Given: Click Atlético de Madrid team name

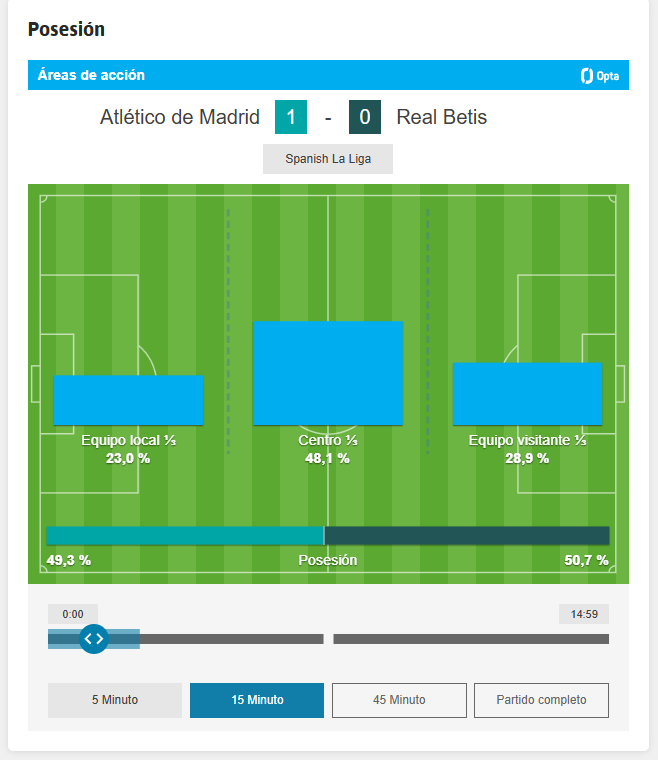Looking at the screenshot, I should (x=180, y=117).
